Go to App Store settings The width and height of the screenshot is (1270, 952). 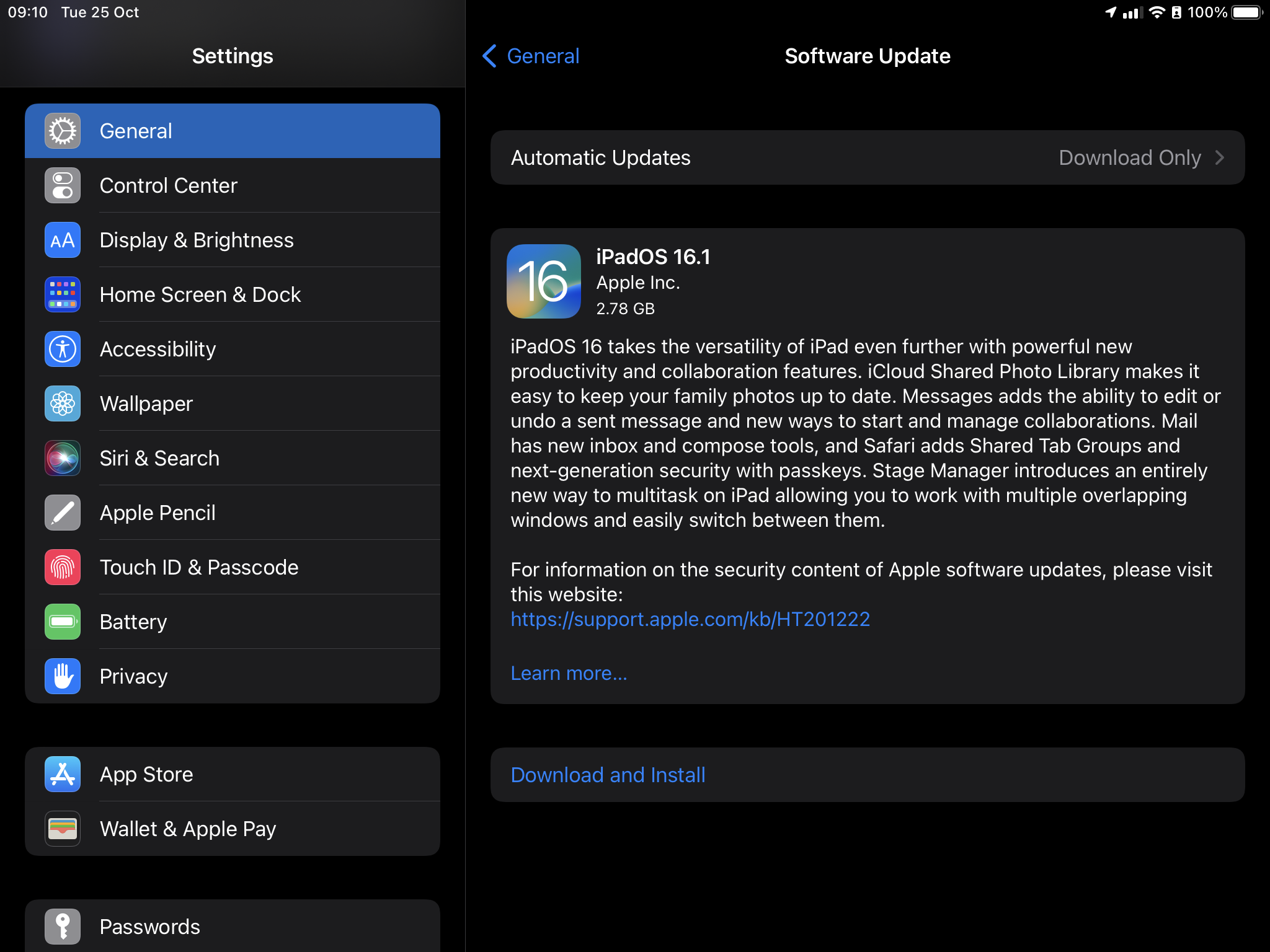pos(233,774)
